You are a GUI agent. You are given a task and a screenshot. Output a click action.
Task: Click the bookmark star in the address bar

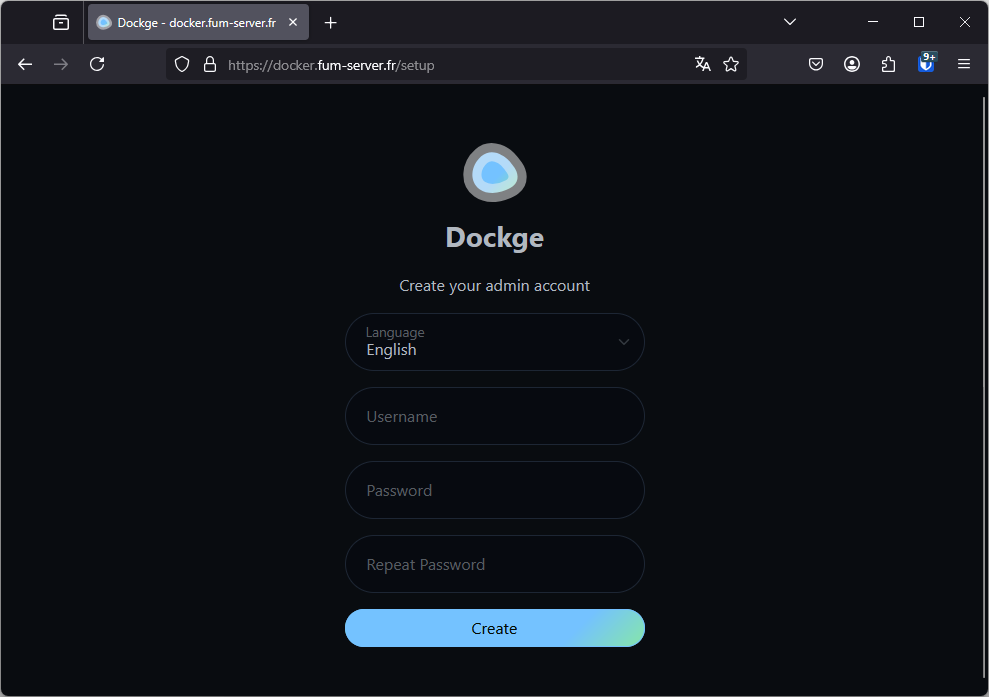coord(731,63)
